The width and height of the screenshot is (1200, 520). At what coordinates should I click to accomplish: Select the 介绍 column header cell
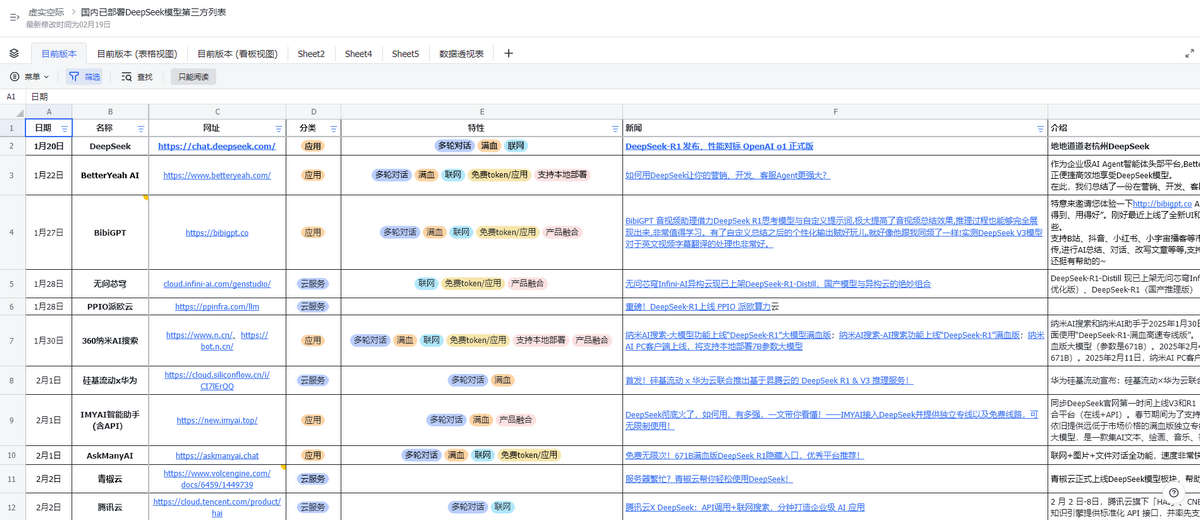click(1124, 128)
